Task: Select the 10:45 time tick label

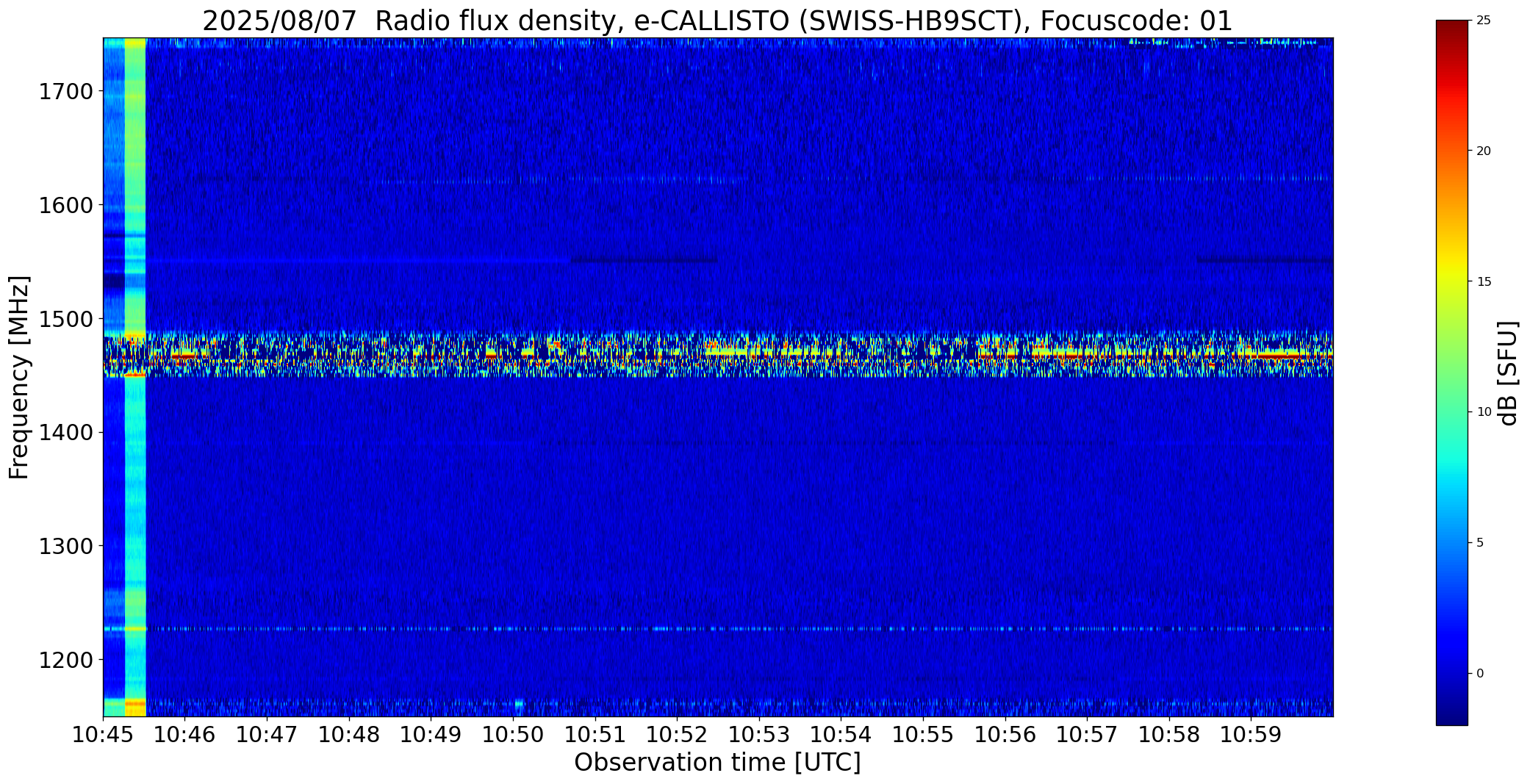Action: 103,734
